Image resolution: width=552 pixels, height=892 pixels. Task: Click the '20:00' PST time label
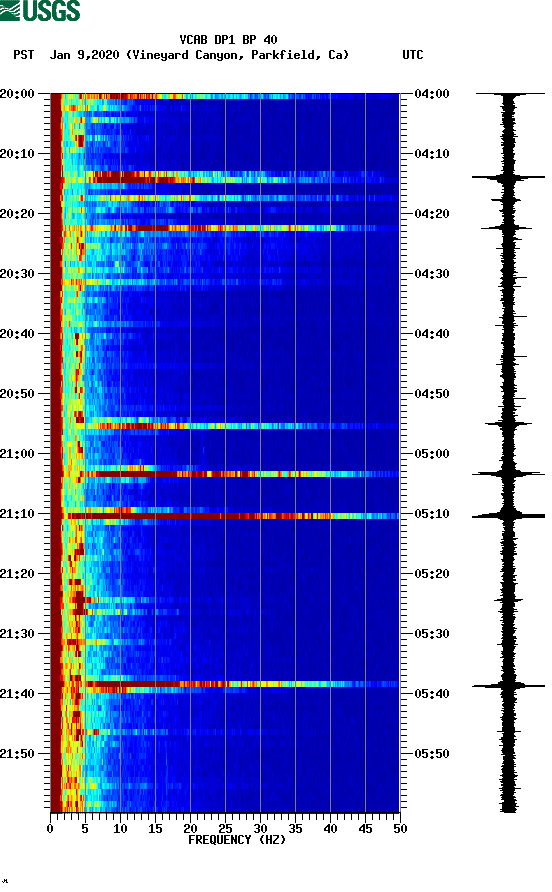pos(18,94)
